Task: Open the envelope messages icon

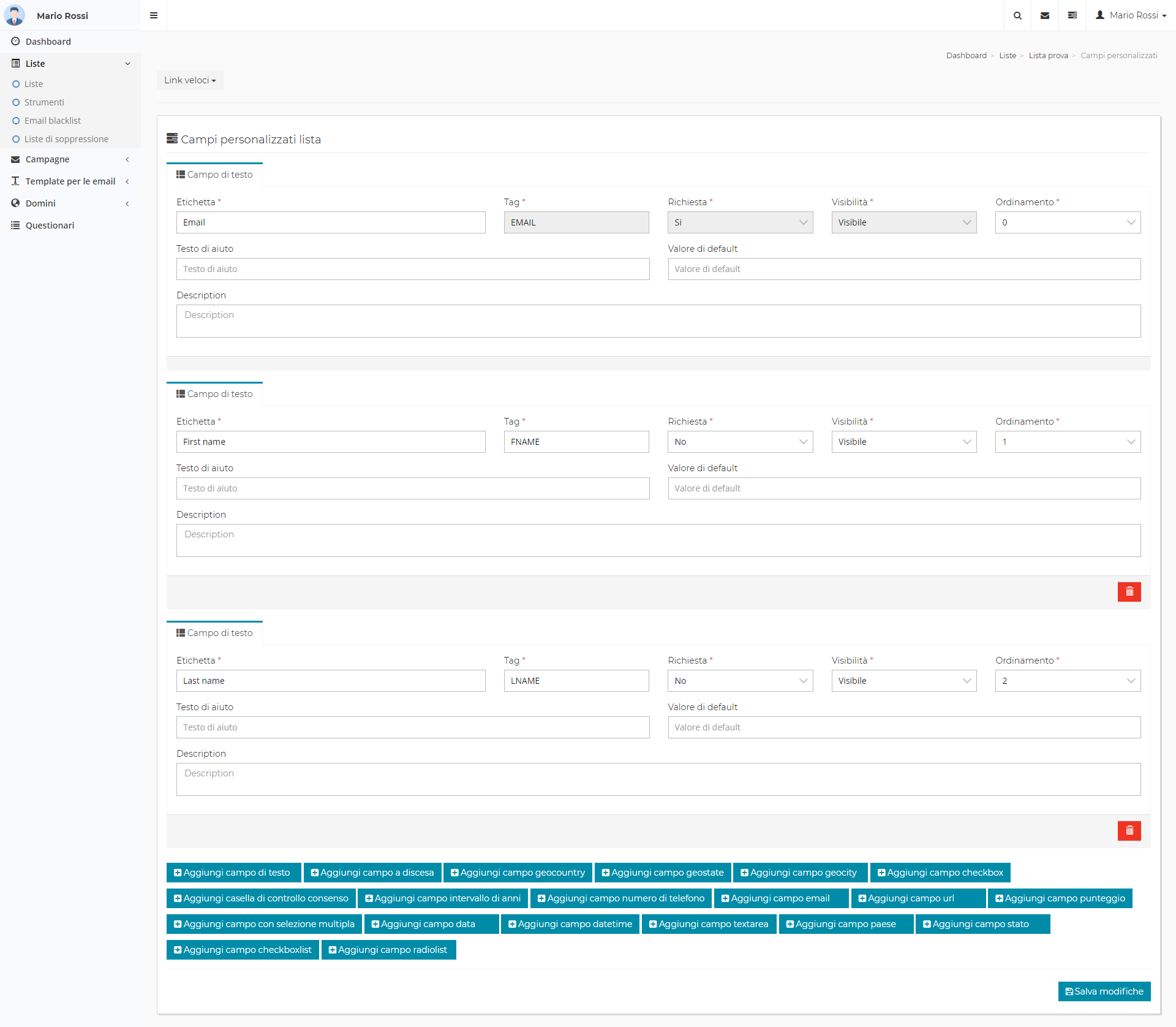Action: [1045, 15]
